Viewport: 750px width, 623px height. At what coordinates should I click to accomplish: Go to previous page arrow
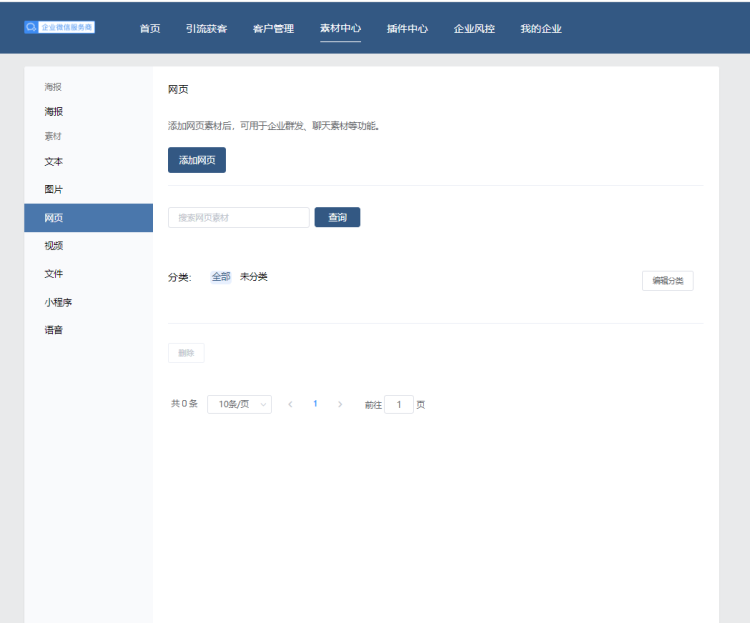point(290,404)
